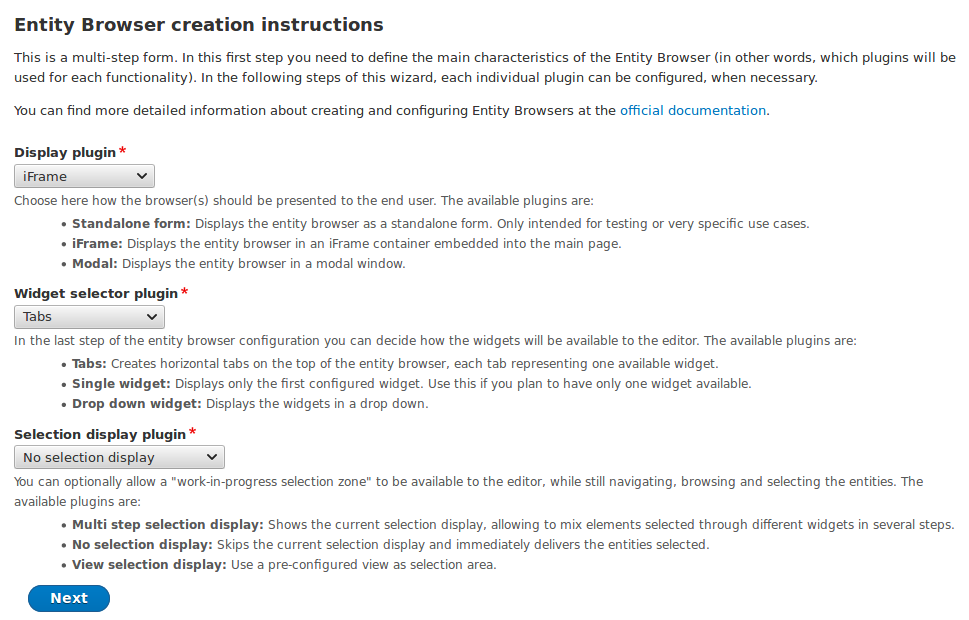
Task: Click the chevron arrow in the iFrame select box
Action: point(142,176)
